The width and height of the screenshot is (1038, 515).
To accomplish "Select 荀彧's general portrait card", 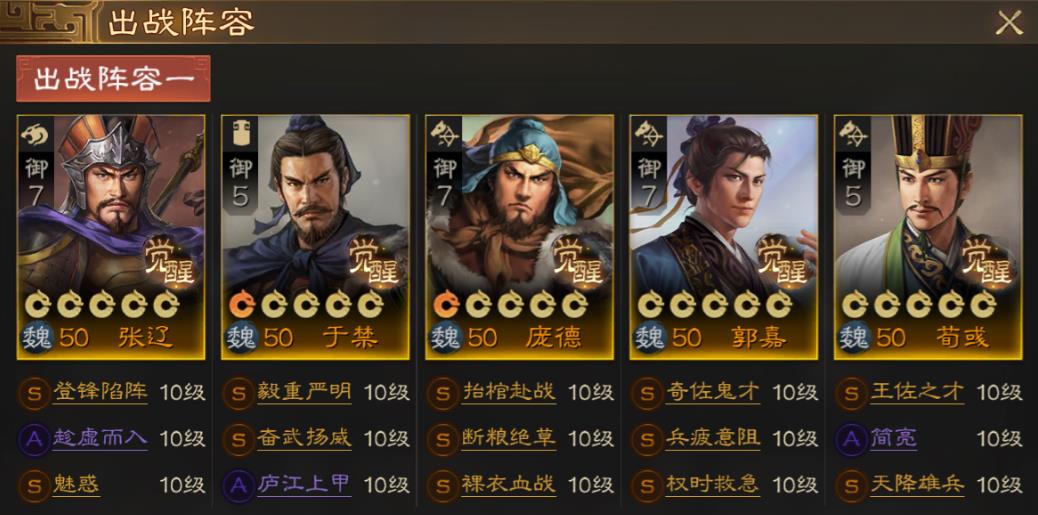I will tap(928, 238).
